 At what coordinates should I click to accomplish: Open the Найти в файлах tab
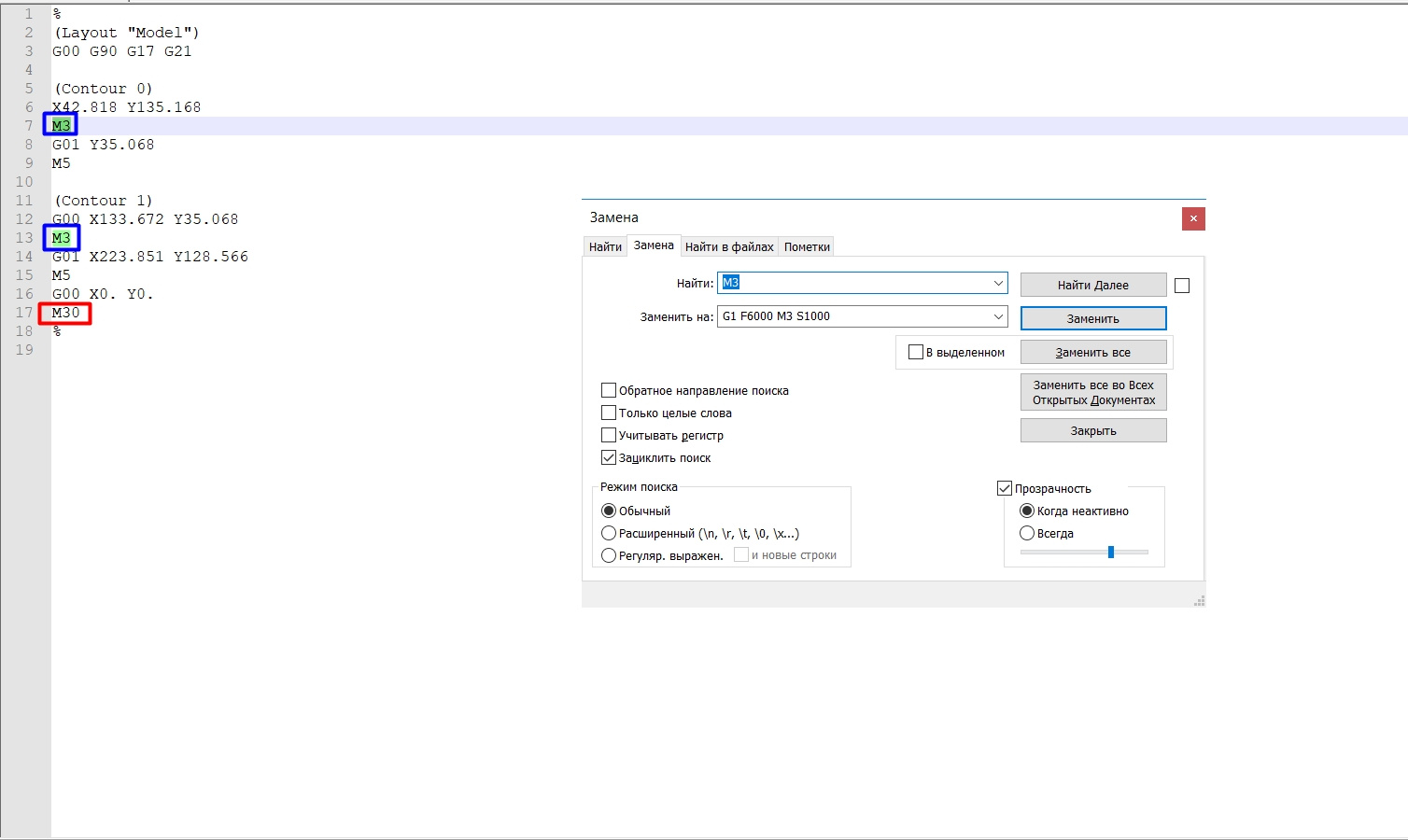tap(729, 246)
